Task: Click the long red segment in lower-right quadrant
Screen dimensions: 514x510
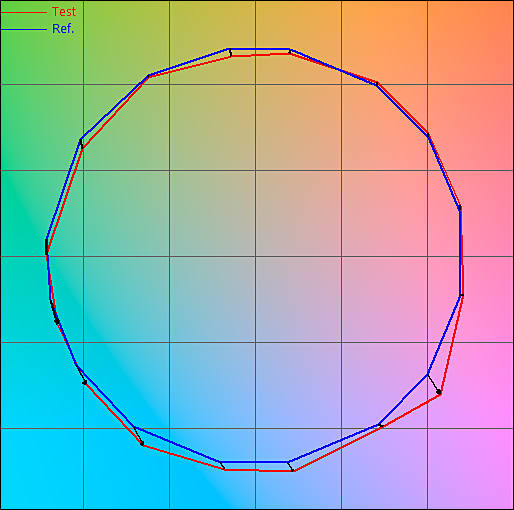Action: [x=367, y=432]
